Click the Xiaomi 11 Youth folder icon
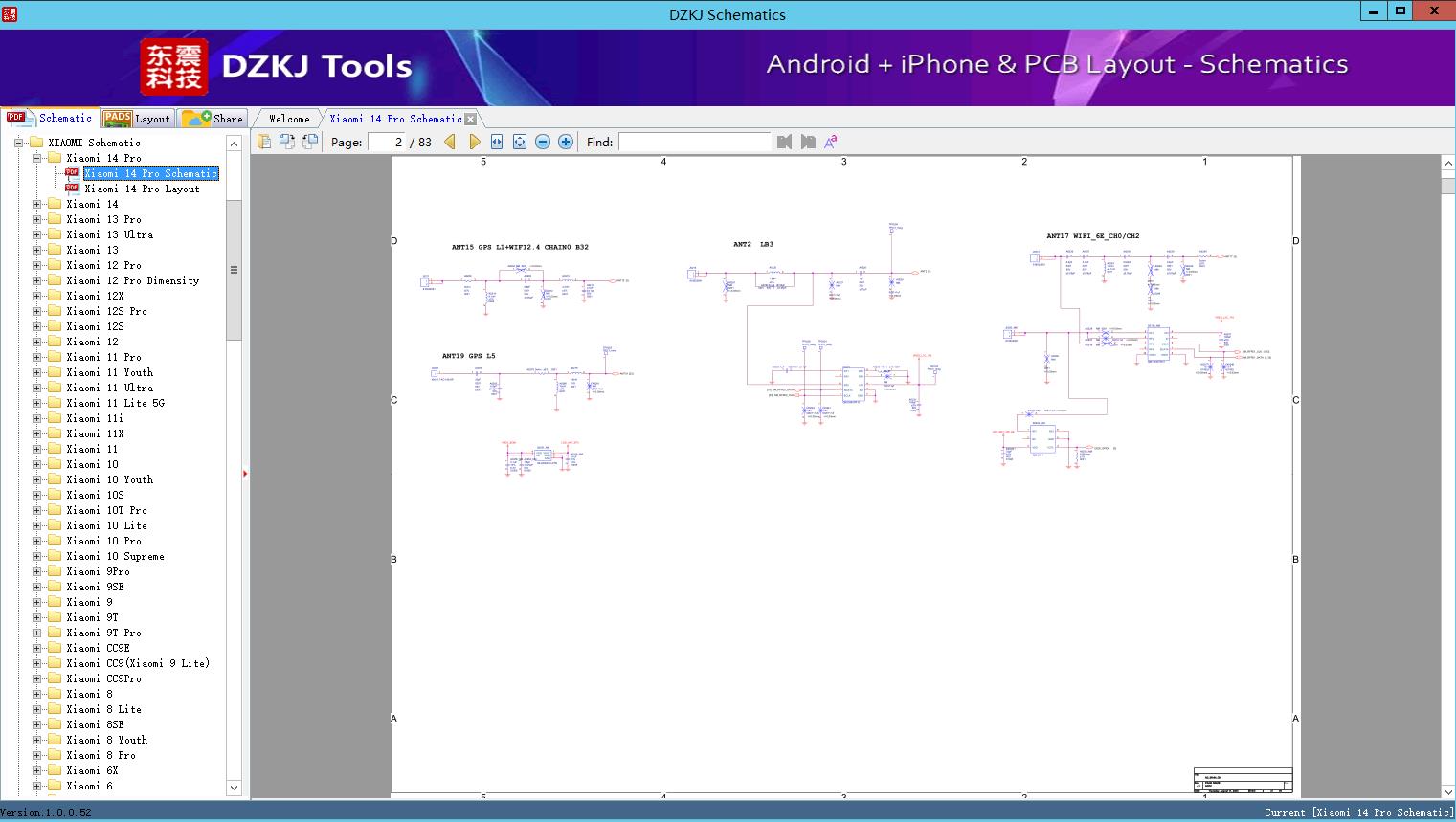This screenshot has width=1456, height=822. tap(55, 372)
